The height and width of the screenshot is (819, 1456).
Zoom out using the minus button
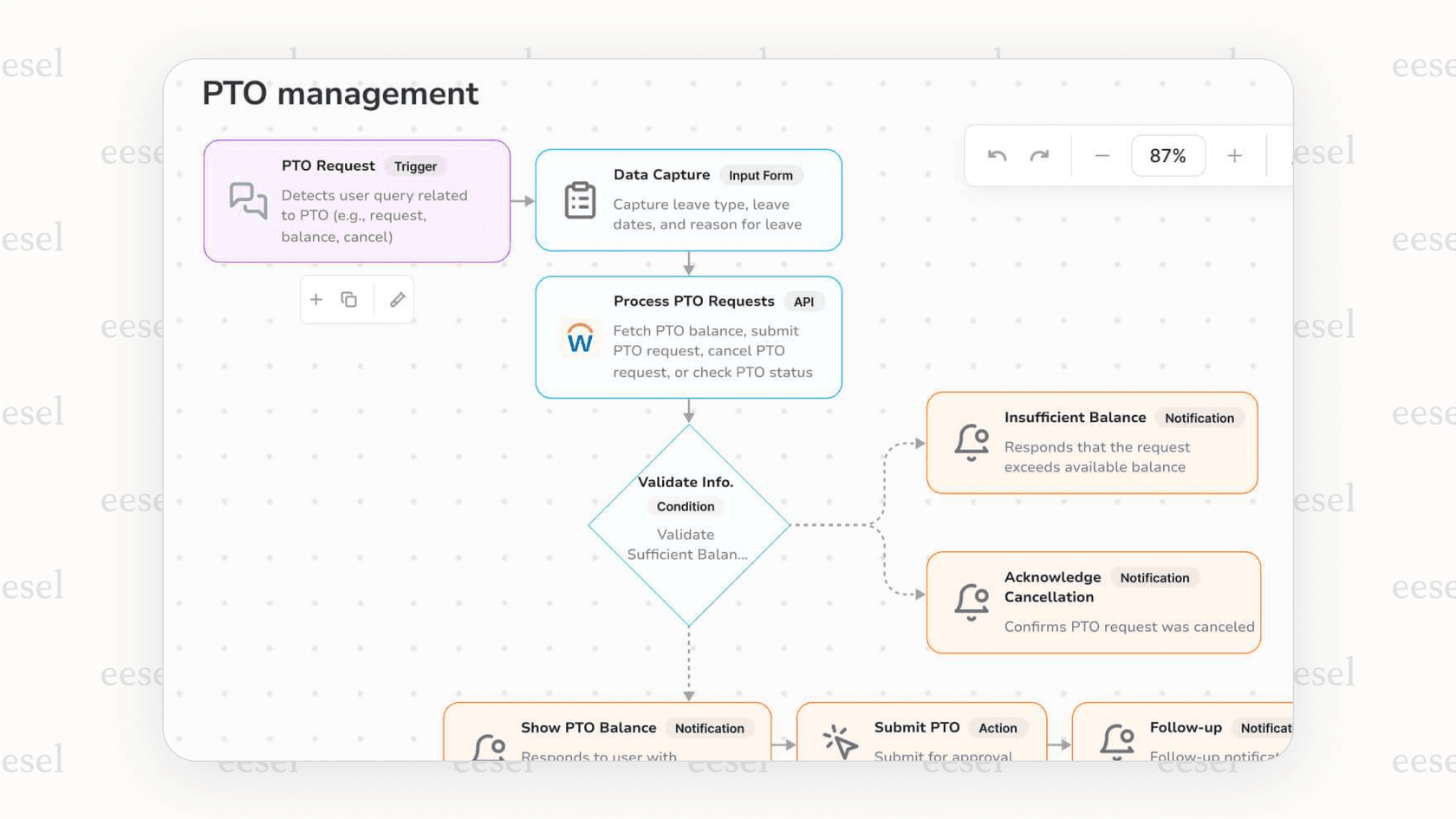pyautogui.click(x=1102, y=155)
